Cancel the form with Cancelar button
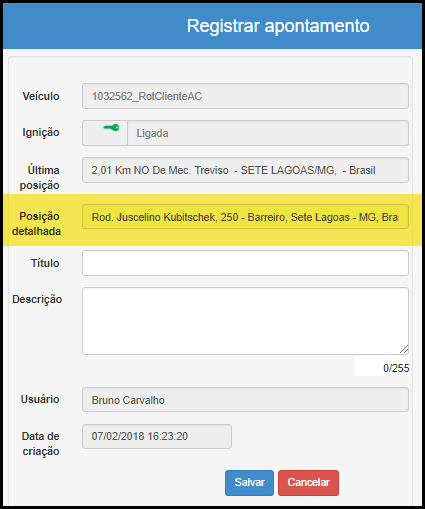Image resolution: width=425 pixels, height=509 pixels. [x=308, y=483]
